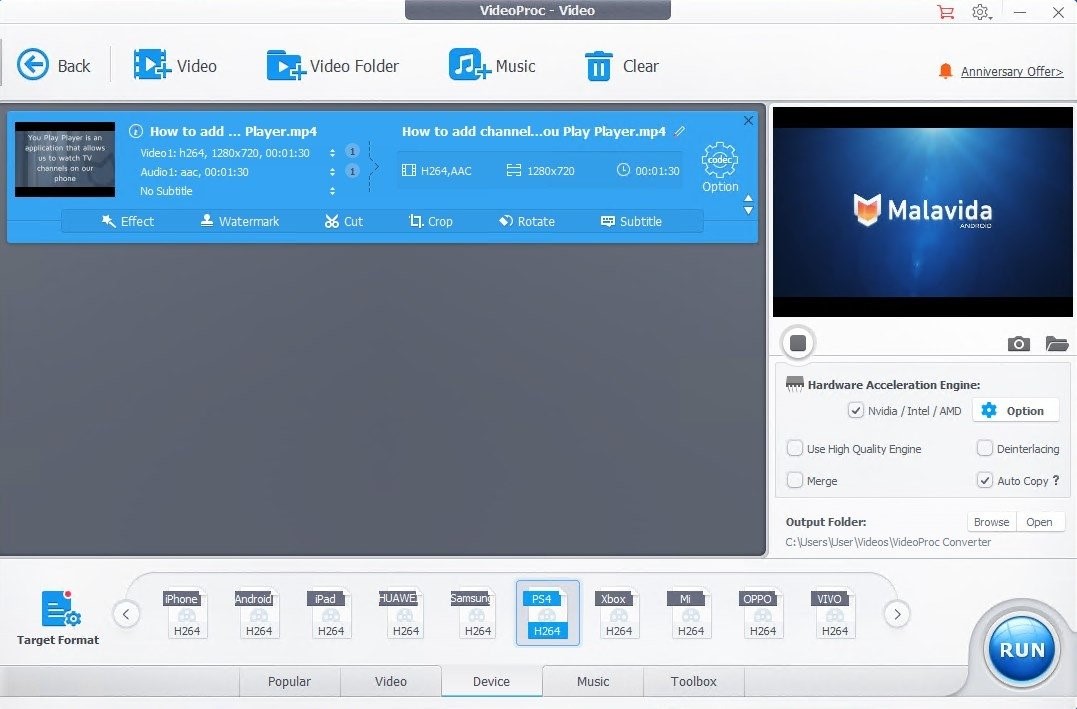Viewport: 1077px width, 709px height.
Task: Disable Auto Copy
Action: (x=983, y=480)
